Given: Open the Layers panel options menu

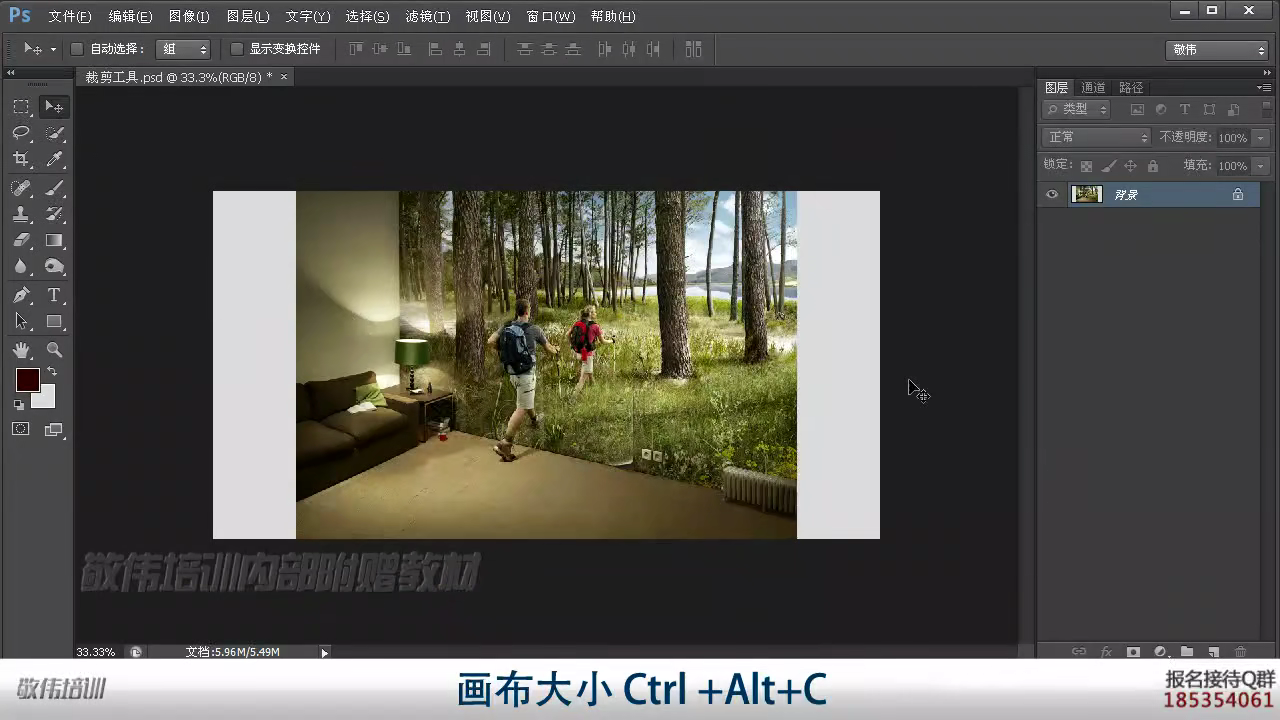Looking at the screenshot, I should point(1264,88).
